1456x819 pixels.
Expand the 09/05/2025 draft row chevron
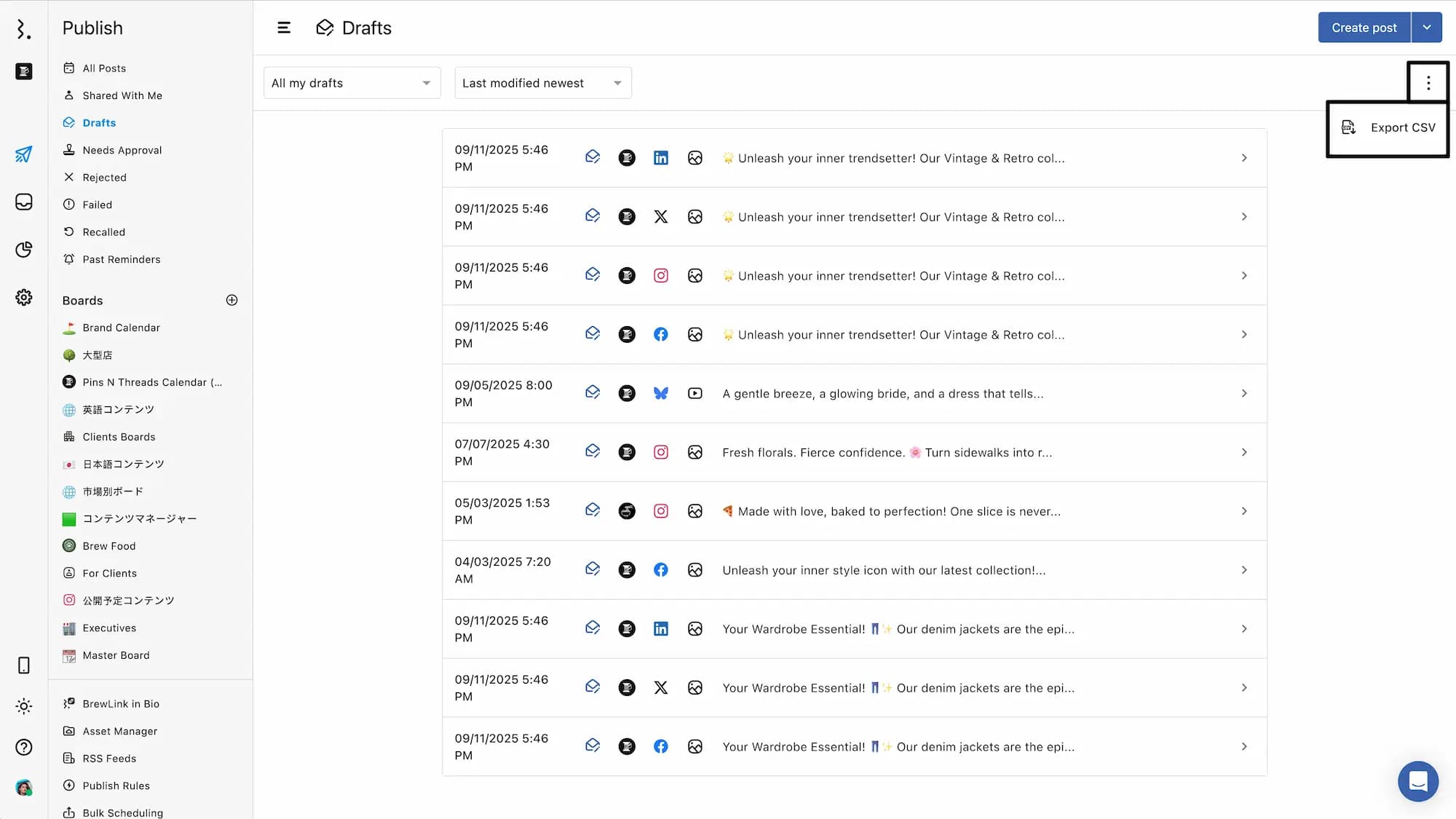(x=1243, y=394)
